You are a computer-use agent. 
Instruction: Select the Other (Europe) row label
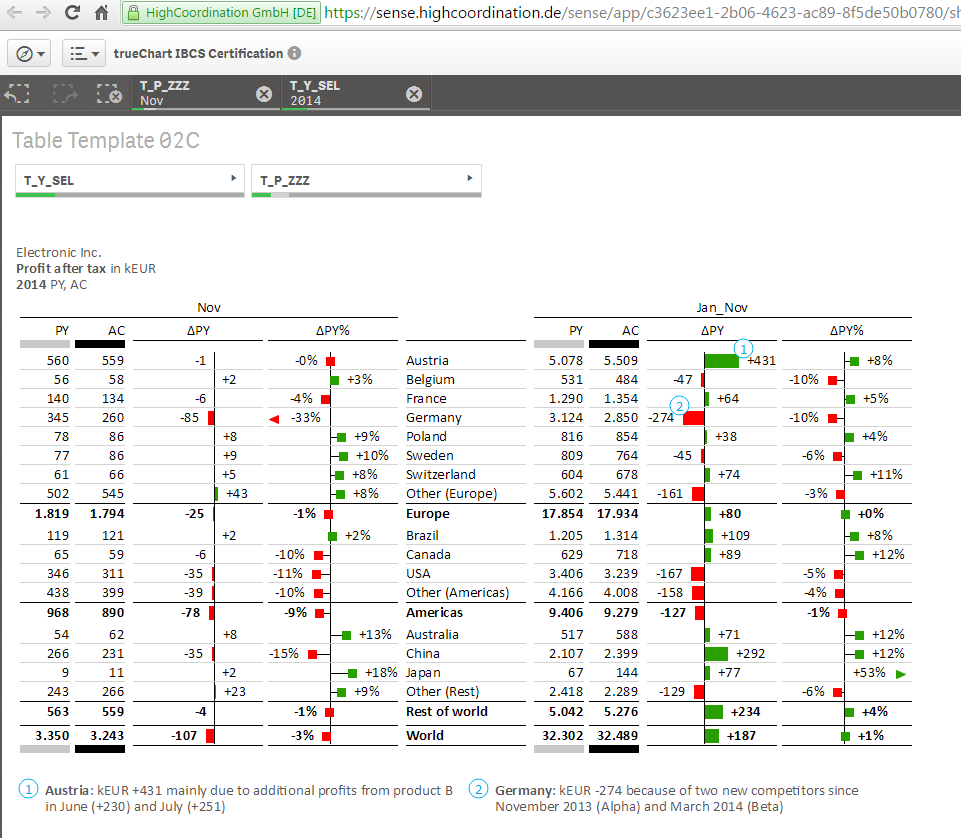point(452,493)
